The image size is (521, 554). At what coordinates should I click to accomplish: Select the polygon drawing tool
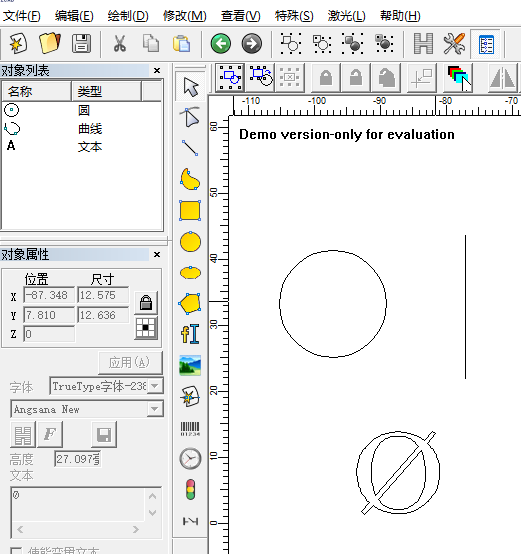(190, 304)
